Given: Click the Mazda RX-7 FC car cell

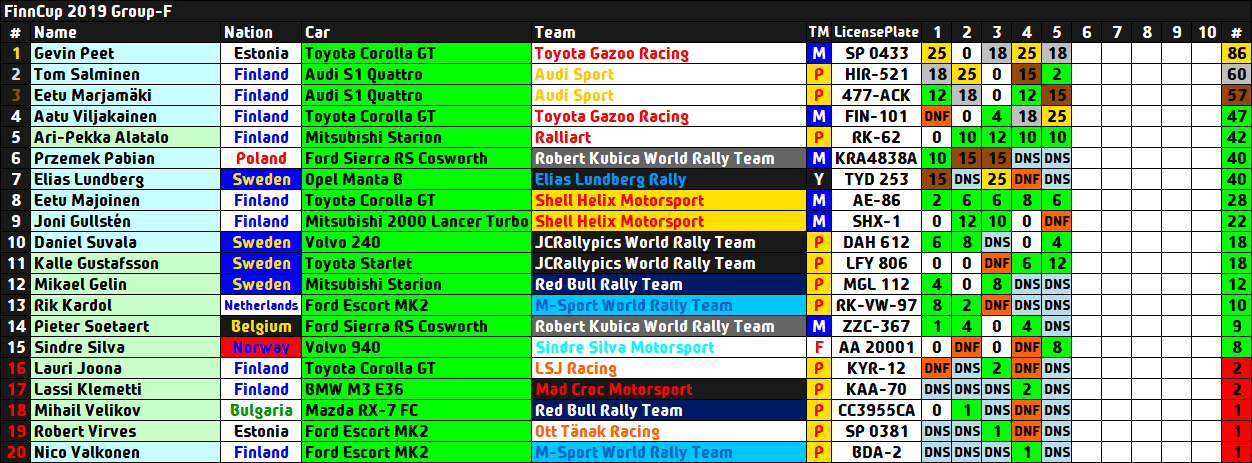Looking at the screenshot, I should (417, 410).
